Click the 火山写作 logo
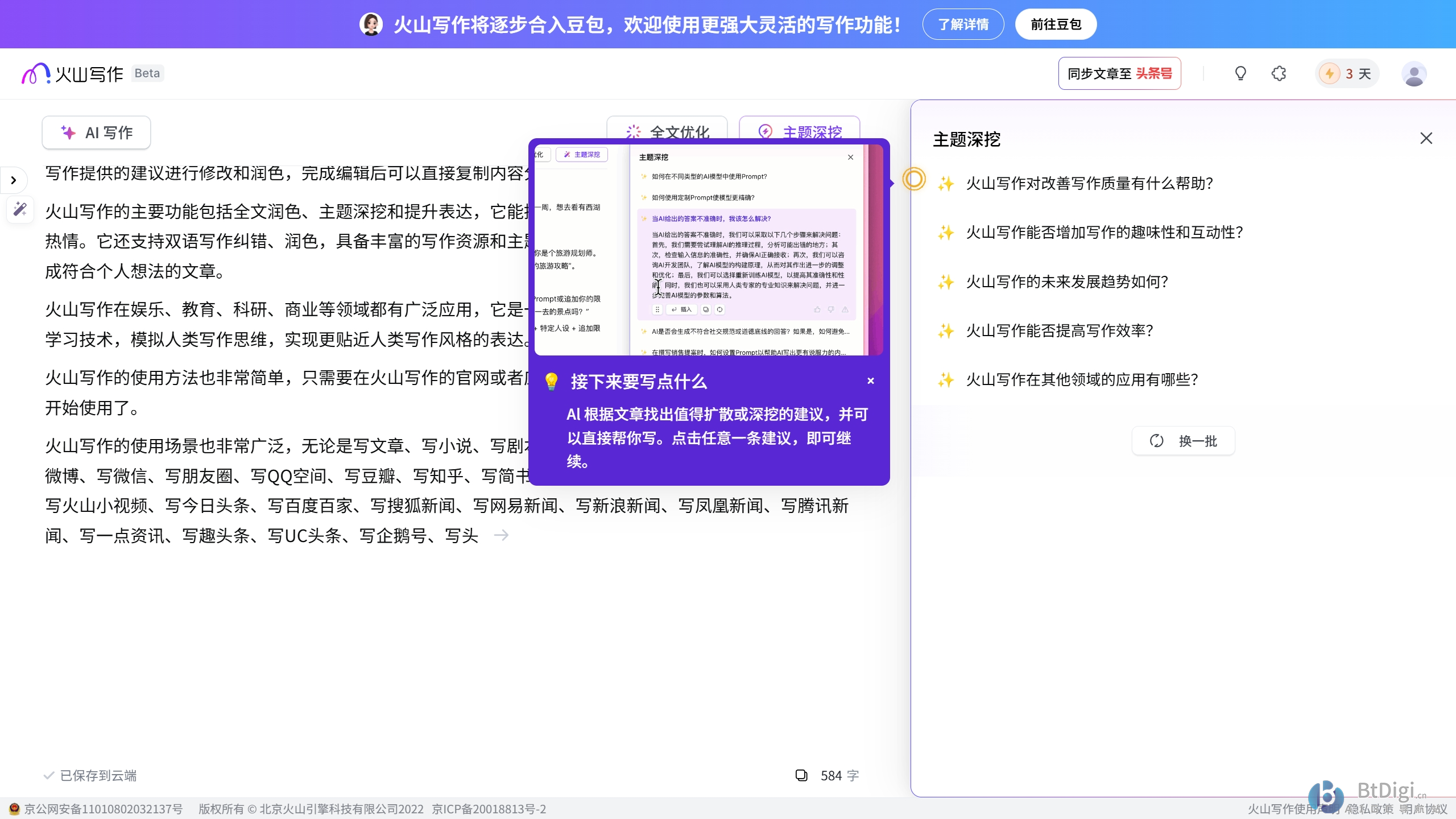Screen dimensions: 1456x819 72,74
